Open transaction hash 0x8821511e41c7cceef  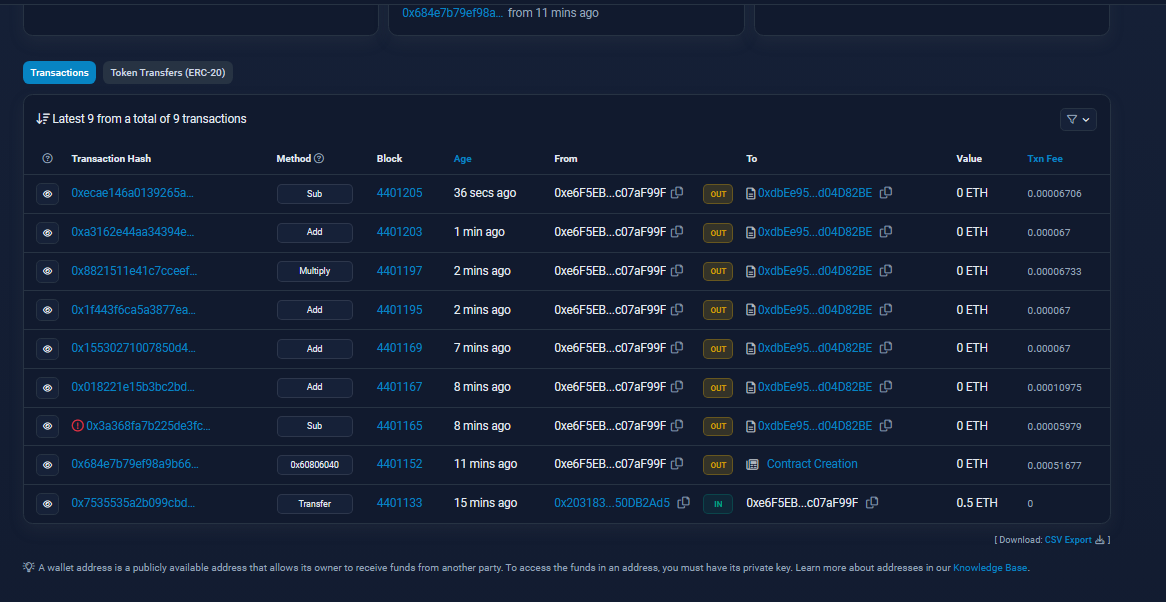(135, 271)
